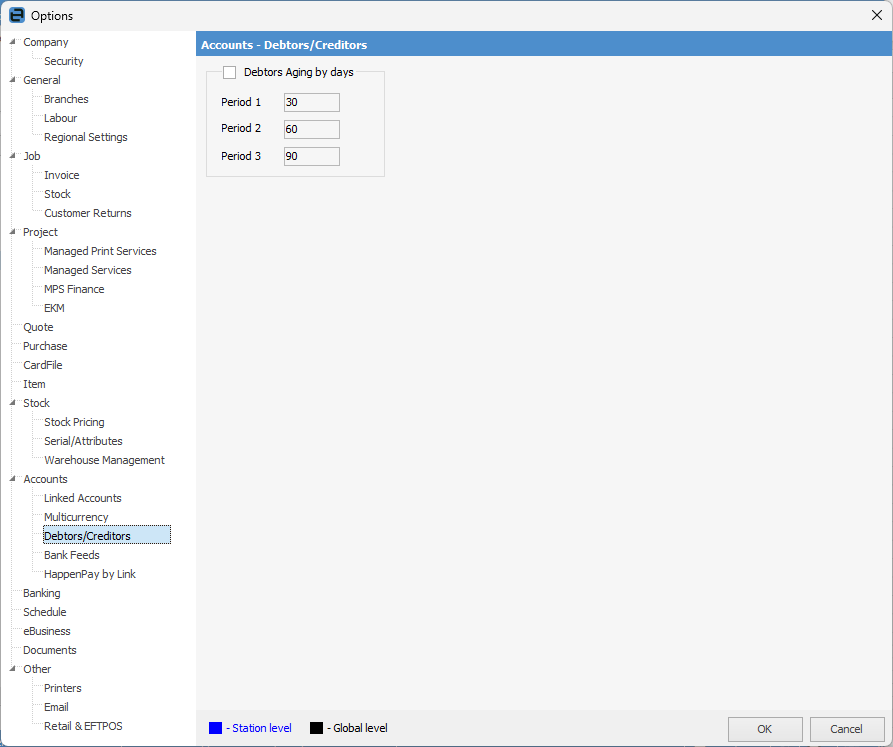Click the Period 1 input field
The image size is (893, 747).
pyautogui.click(x=312, y=102)
